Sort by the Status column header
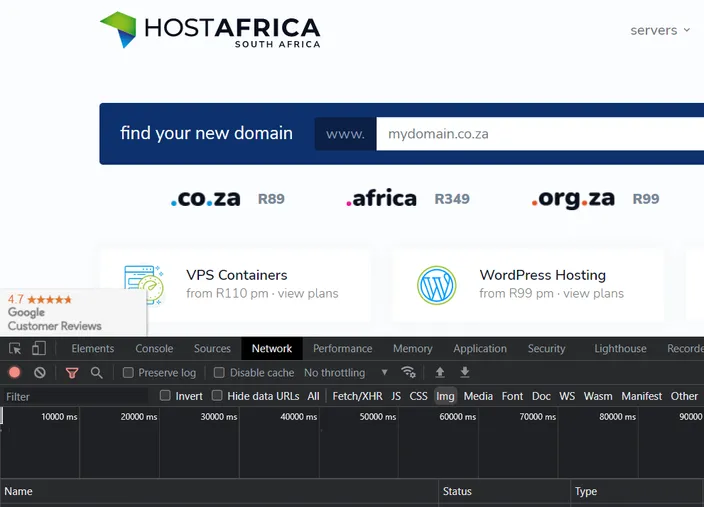Image resolution: width=704 pixels, height=507 pixels. click(x=504, y=491)
